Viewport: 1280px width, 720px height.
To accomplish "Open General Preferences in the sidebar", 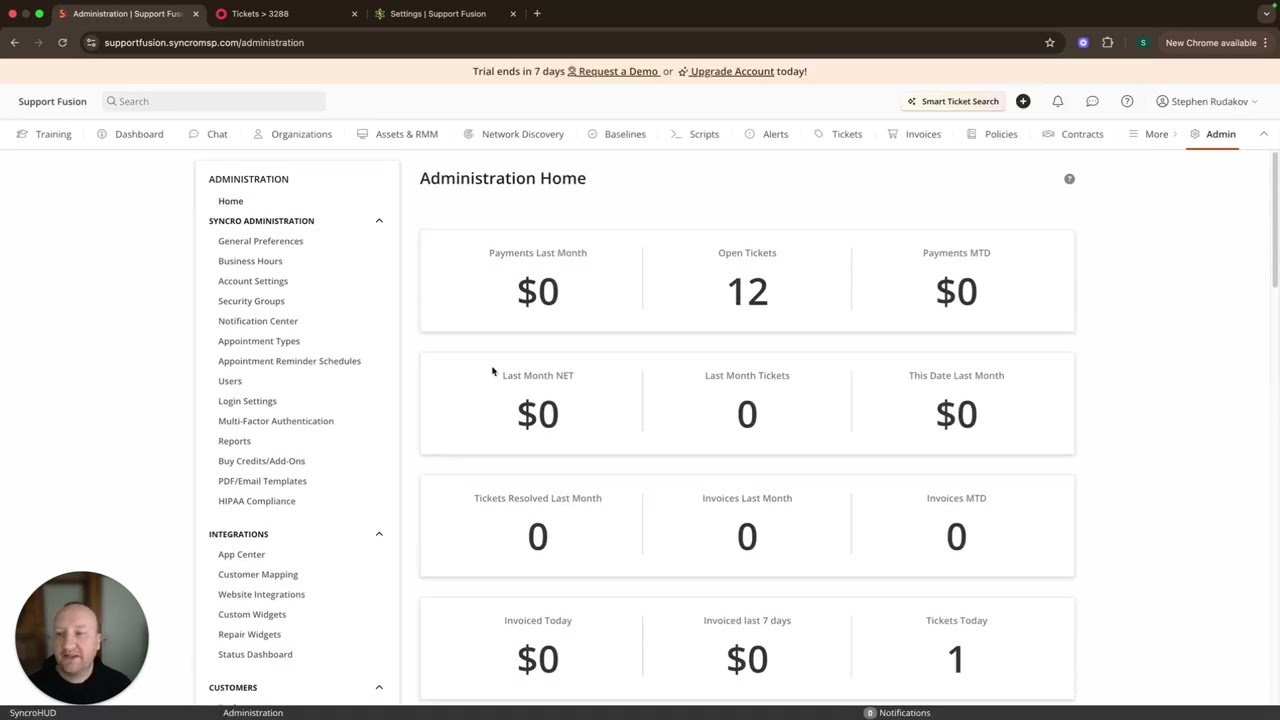I will point(260,241).
